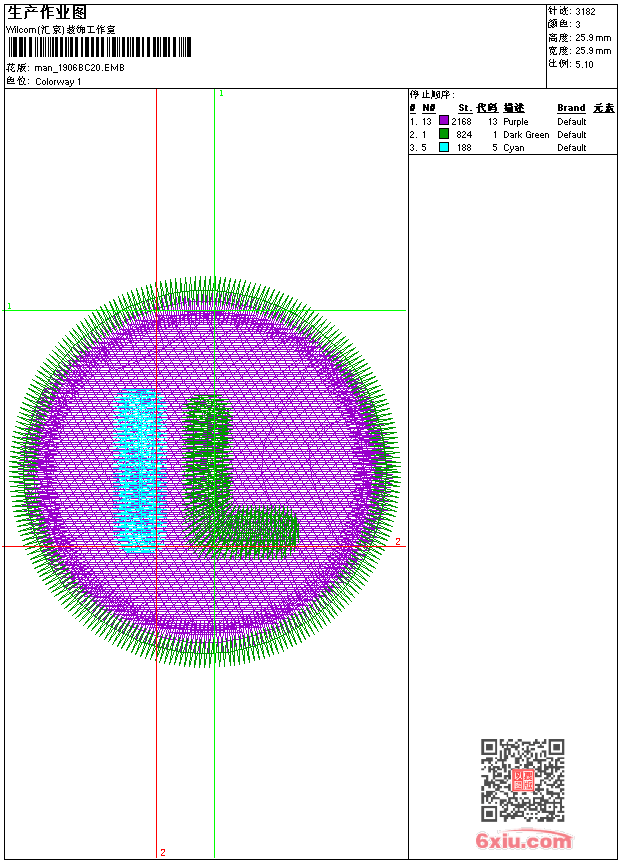Click the cyan letter I in the design
This screenshot has height=860, width=620.
tap(136, 472)
